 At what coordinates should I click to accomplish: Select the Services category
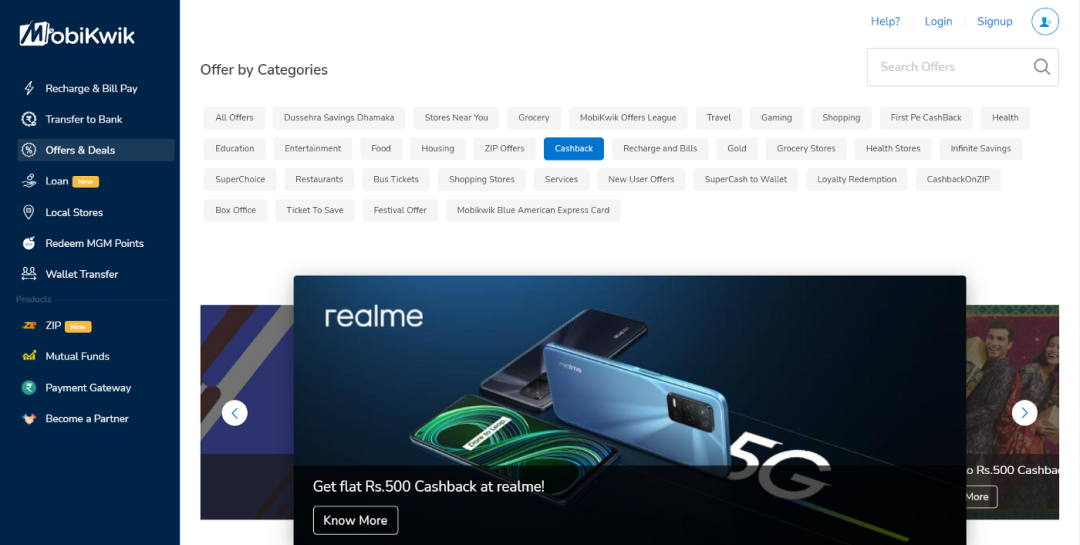pyautogui.click(x=561, y=180)
